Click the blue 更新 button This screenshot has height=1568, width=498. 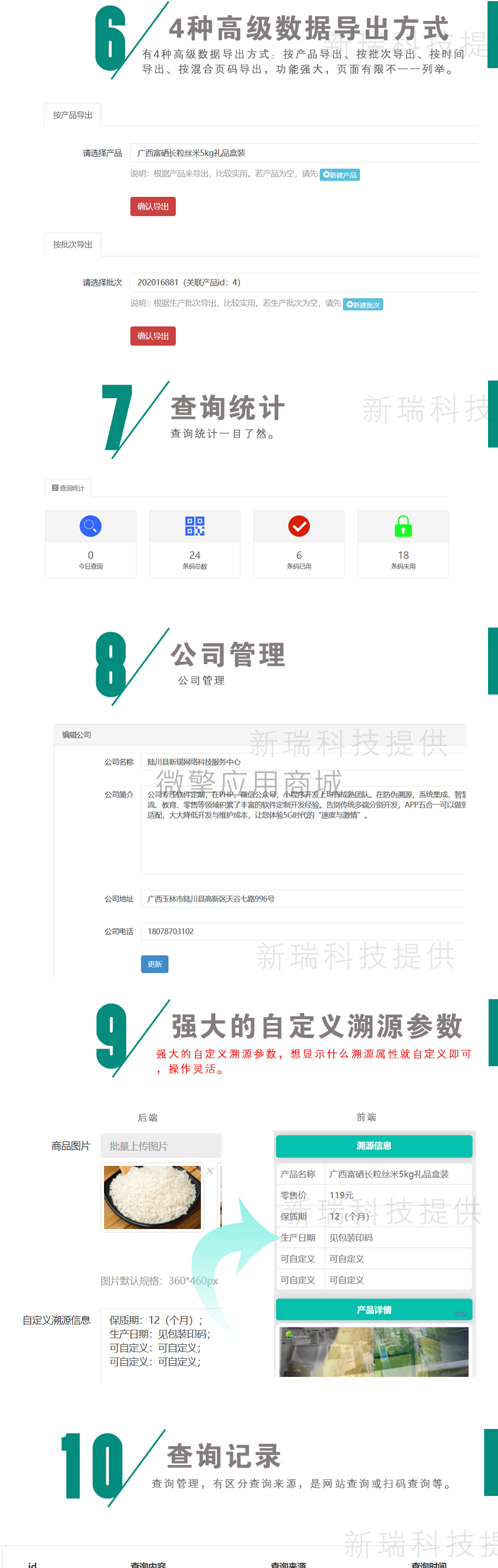point(154,964)
